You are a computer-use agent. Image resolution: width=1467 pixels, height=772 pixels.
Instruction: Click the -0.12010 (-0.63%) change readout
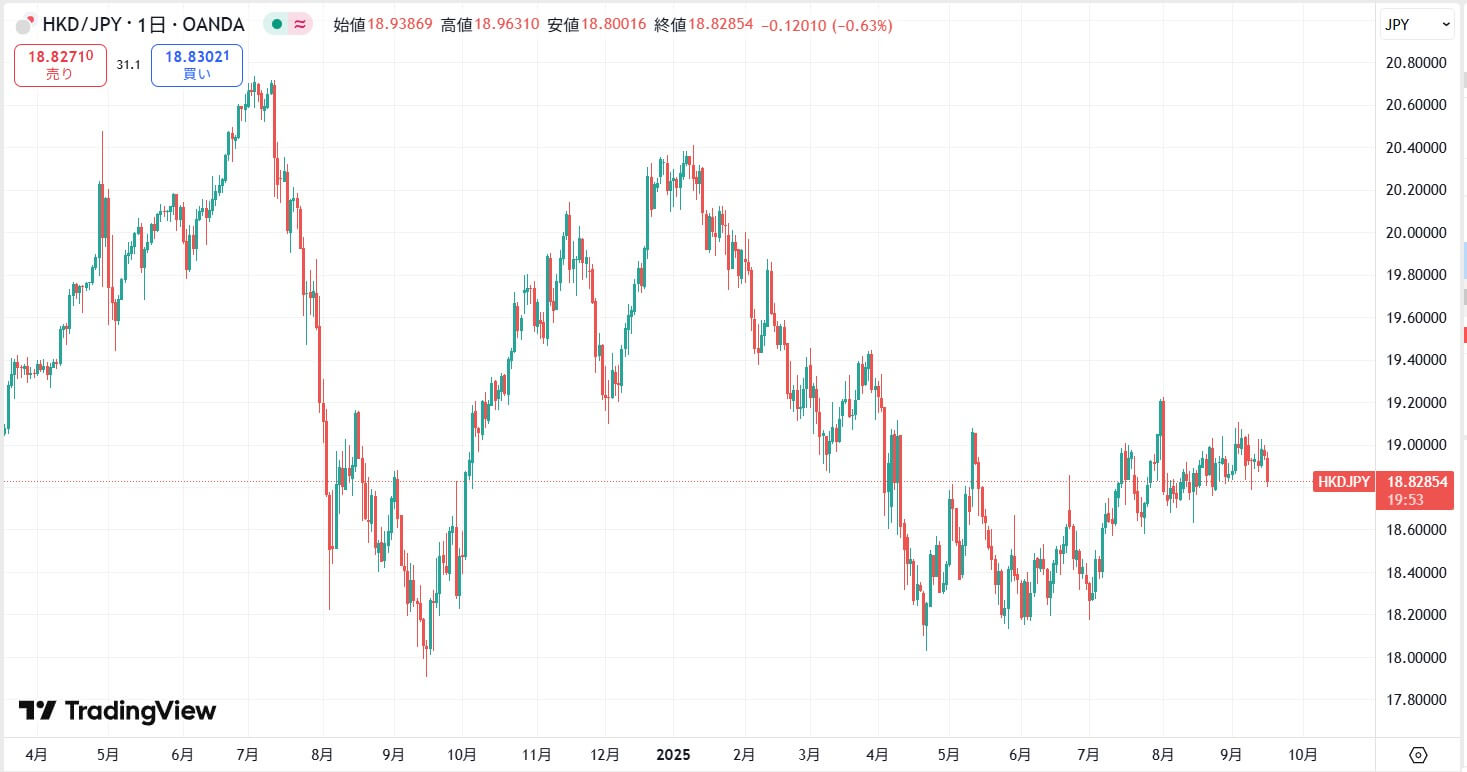[x=826, y=25]
